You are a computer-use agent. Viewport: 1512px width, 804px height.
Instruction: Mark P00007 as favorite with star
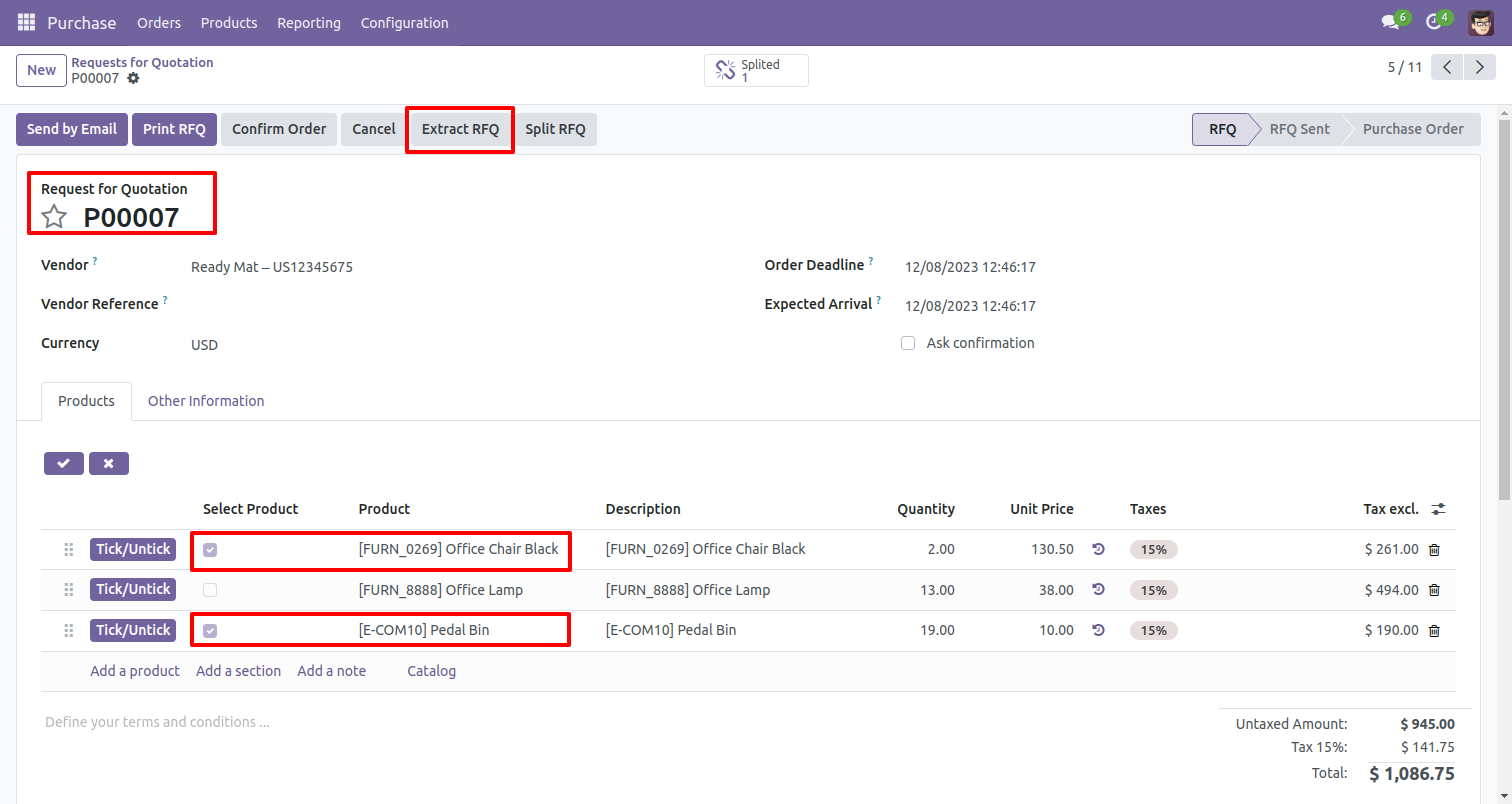pos(54,217)
